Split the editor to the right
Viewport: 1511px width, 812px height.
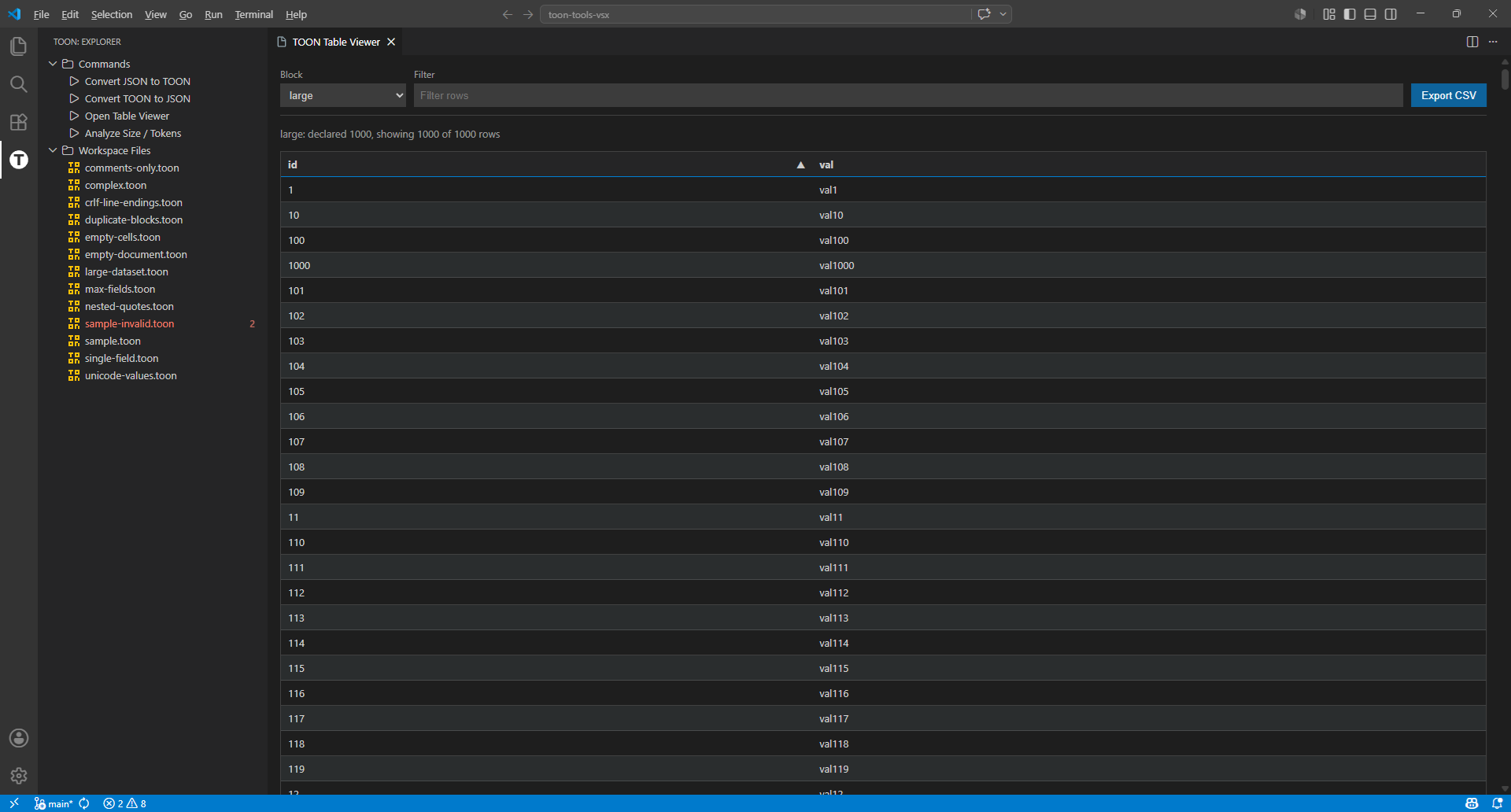pyautogui.click(x=1472, y=42)
